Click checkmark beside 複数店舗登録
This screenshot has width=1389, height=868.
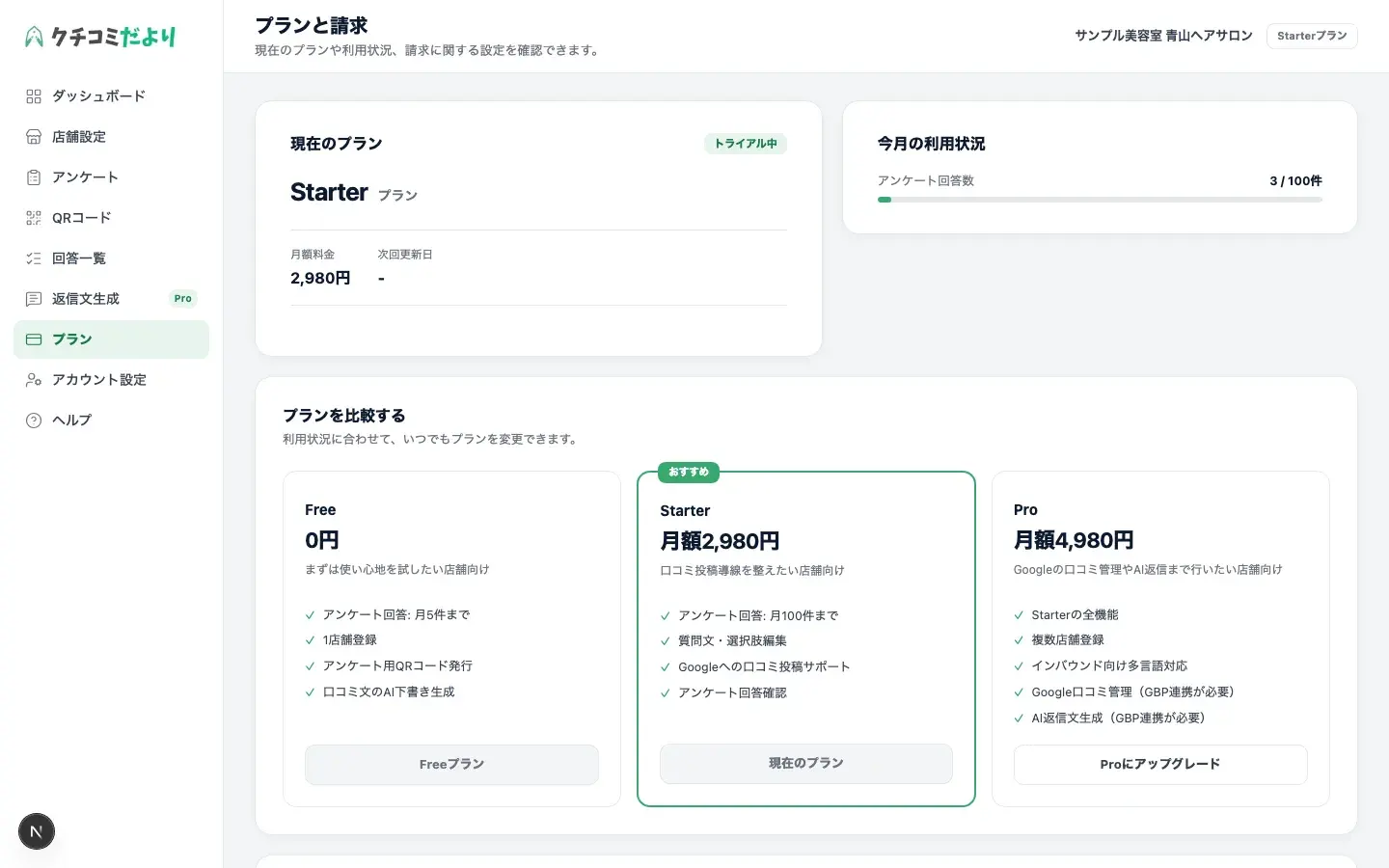[x=1020, y=640]
